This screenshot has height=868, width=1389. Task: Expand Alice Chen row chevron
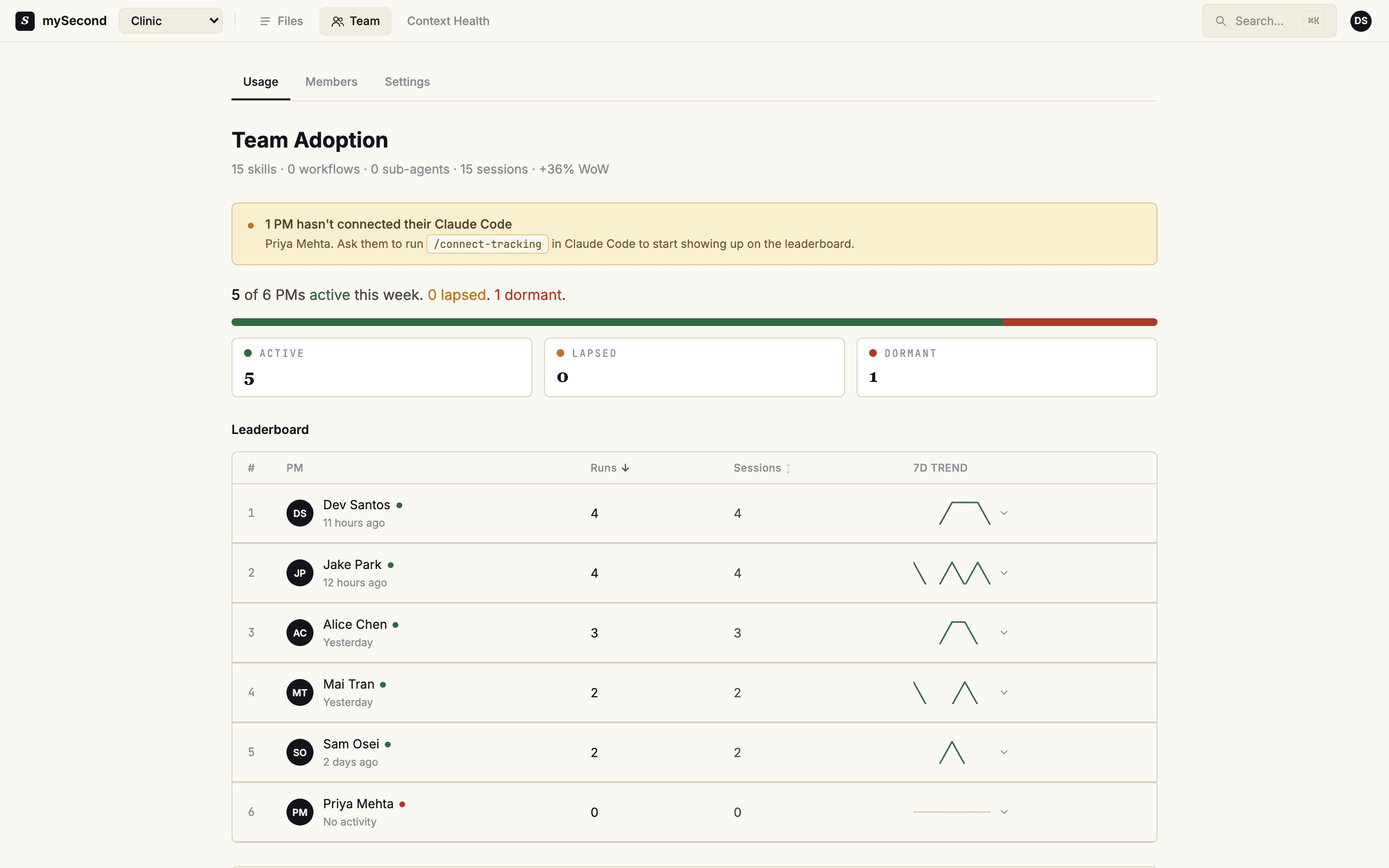1004,633
